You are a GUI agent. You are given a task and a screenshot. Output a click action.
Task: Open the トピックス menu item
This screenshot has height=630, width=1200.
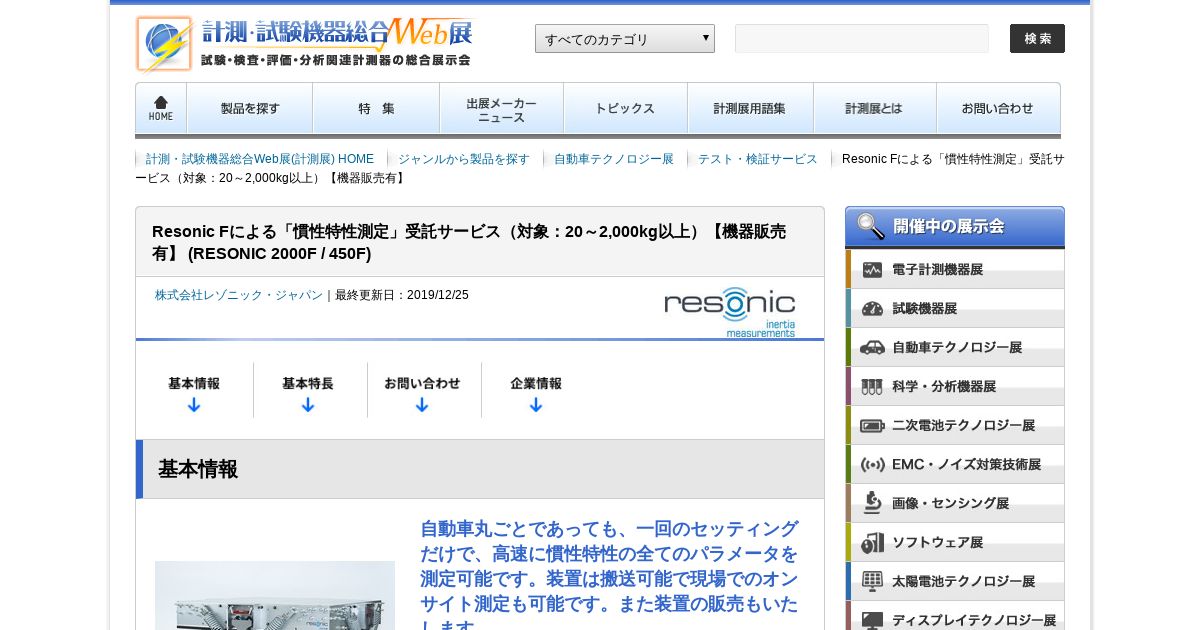626,108
